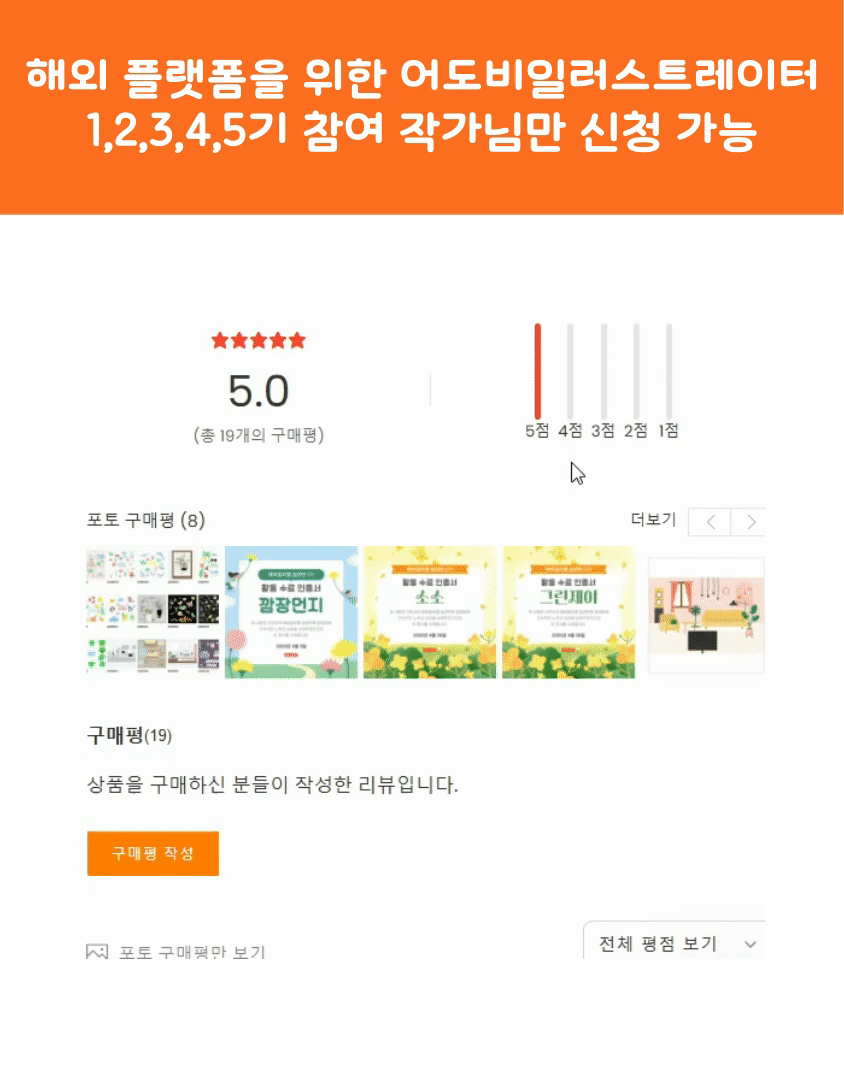Select the red 5점 rating bar
This screenshot has height=1080, width=844.
click(537, 371)
